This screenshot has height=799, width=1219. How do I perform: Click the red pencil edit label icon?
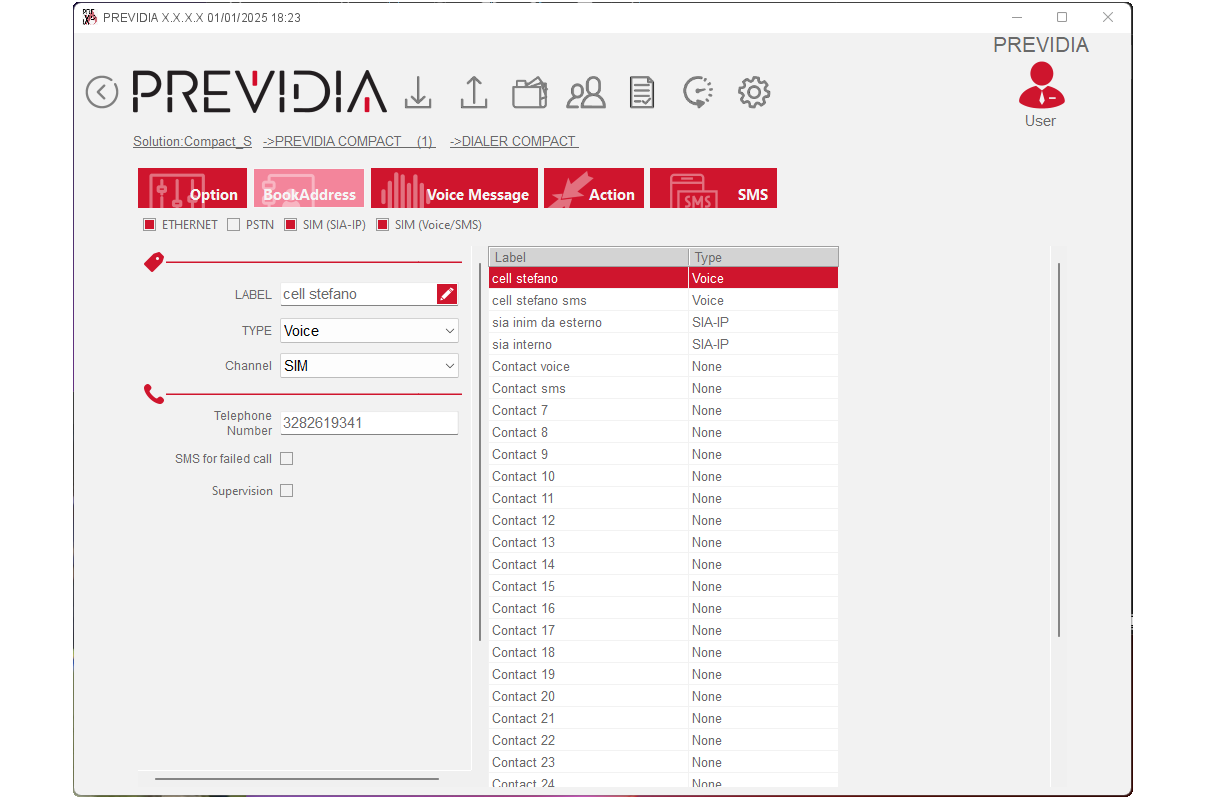tap(447, 294)
